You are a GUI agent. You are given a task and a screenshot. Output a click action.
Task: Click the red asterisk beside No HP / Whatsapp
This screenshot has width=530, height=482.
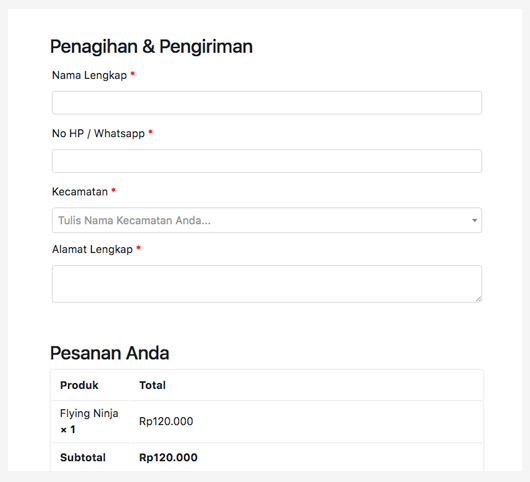151,132
